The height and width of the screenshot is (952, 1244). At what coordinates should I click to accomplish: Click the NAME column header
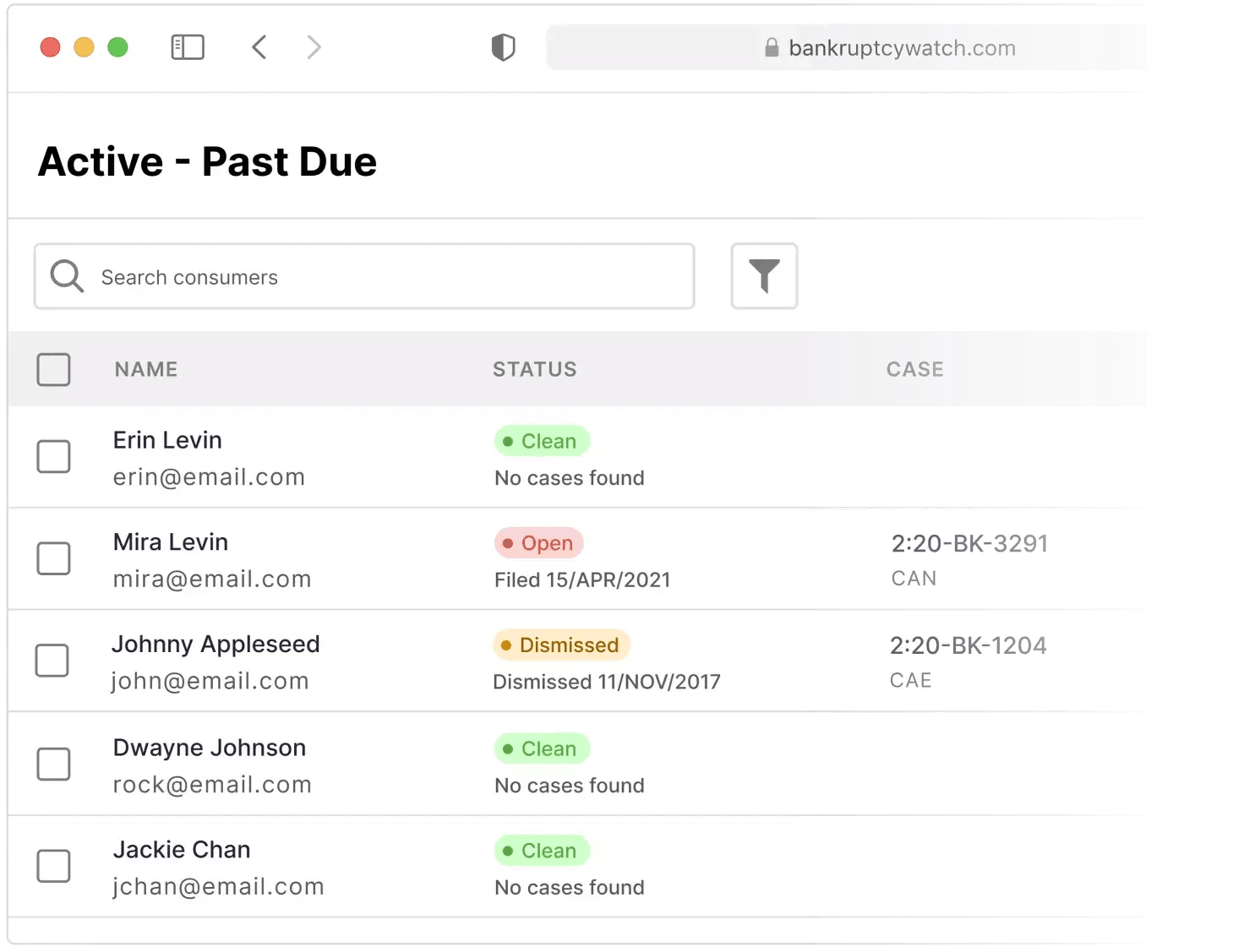click(146, 369)
